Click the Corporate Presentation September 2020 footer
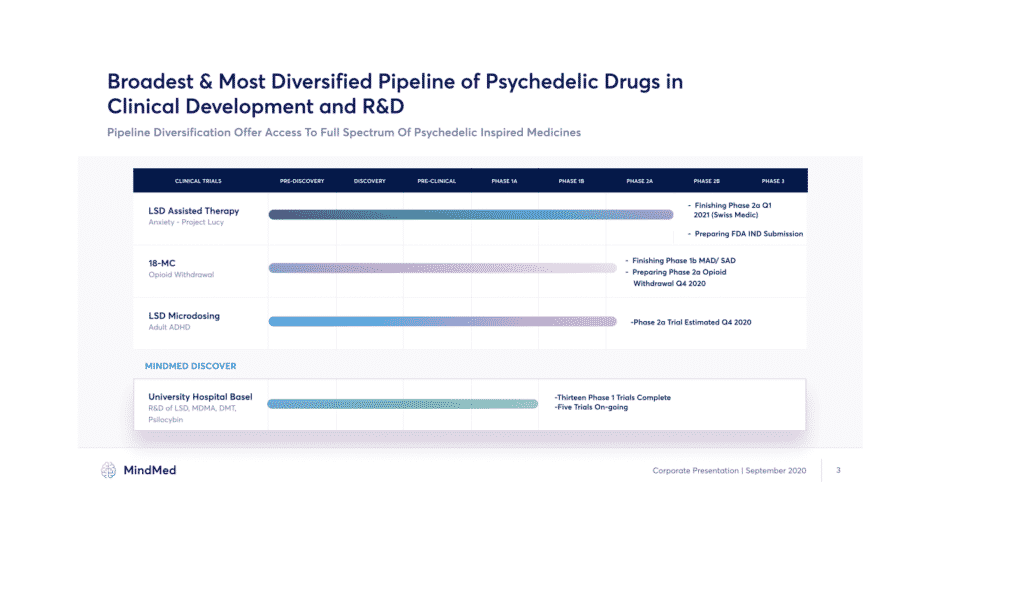This screenshot has width=1024, height=594. tap(729, 470)
